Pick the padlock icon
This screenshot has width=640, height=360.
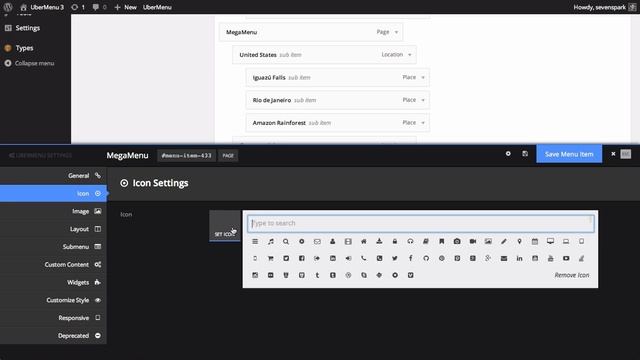pos(395,242)
